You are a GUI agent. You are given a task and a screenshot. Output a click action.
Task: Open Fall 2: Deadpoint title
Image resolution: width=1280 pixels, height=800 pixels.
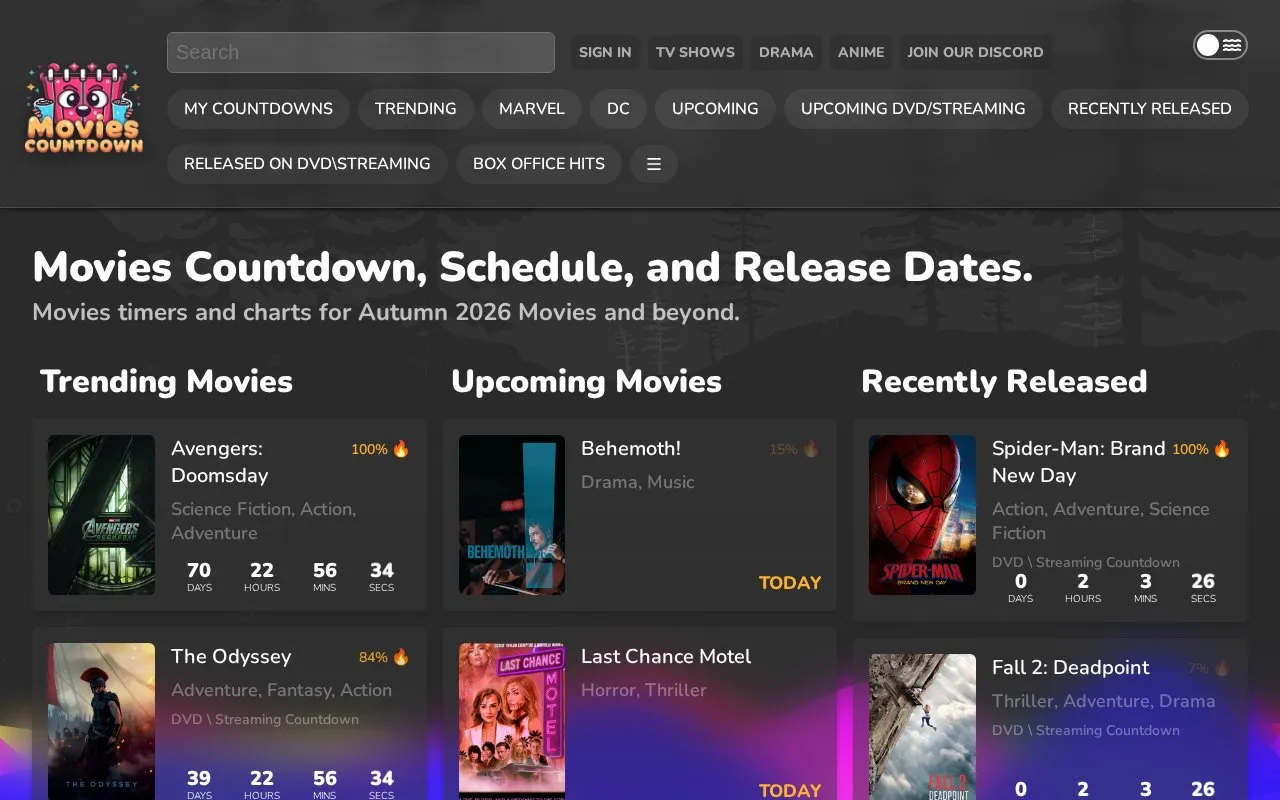point(1071,668)
